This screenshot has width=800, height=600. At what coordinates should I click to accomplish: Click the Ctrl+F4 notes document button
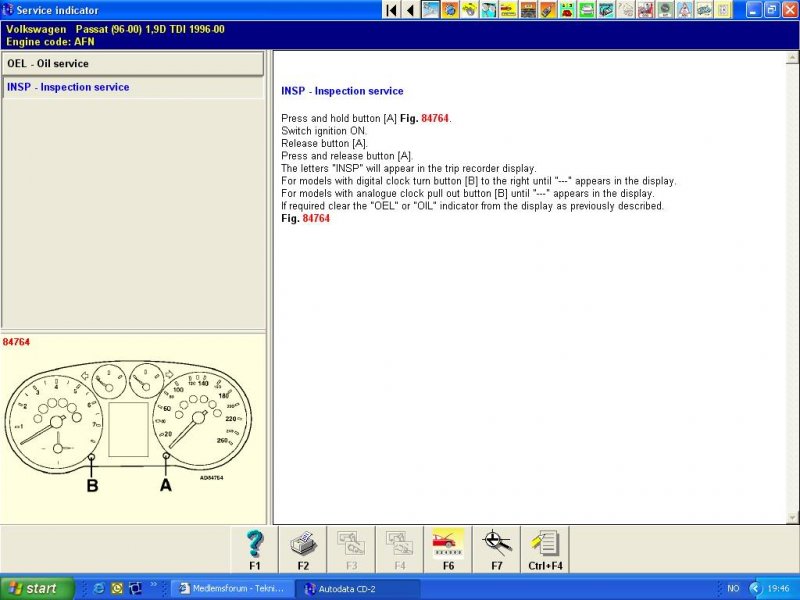[x=545, y=549]
